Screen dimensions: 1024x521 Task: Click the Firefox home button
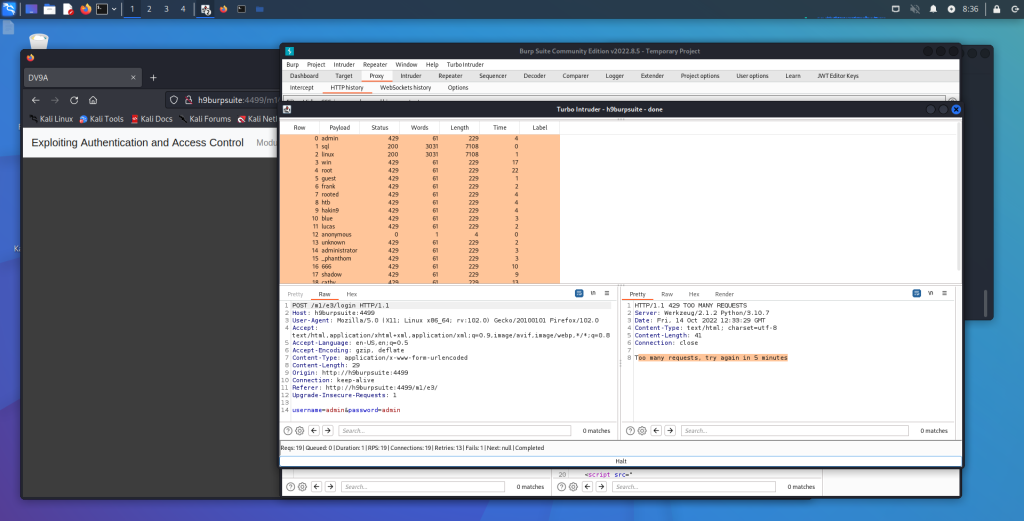point(93,100)
